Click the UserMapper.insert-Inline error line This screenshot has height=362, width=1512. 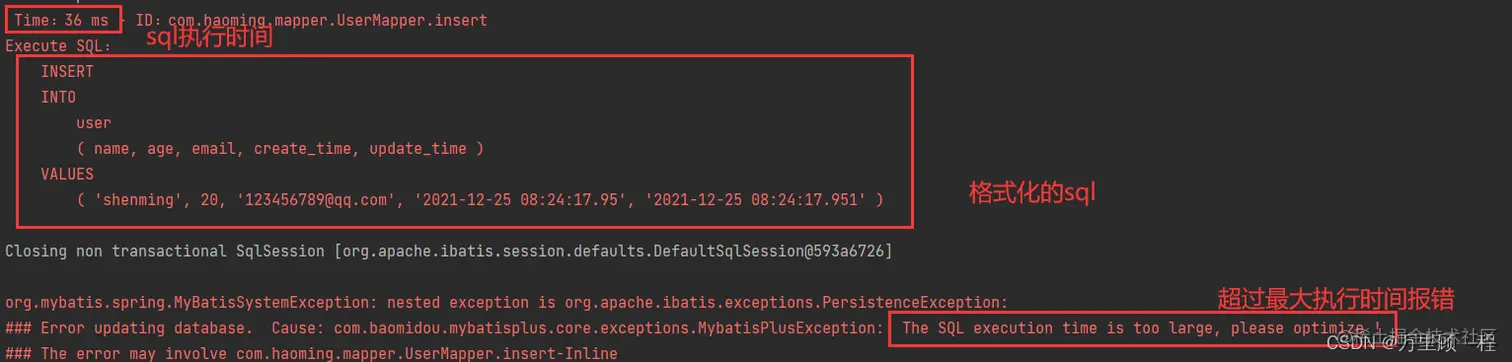click(311, 353)
